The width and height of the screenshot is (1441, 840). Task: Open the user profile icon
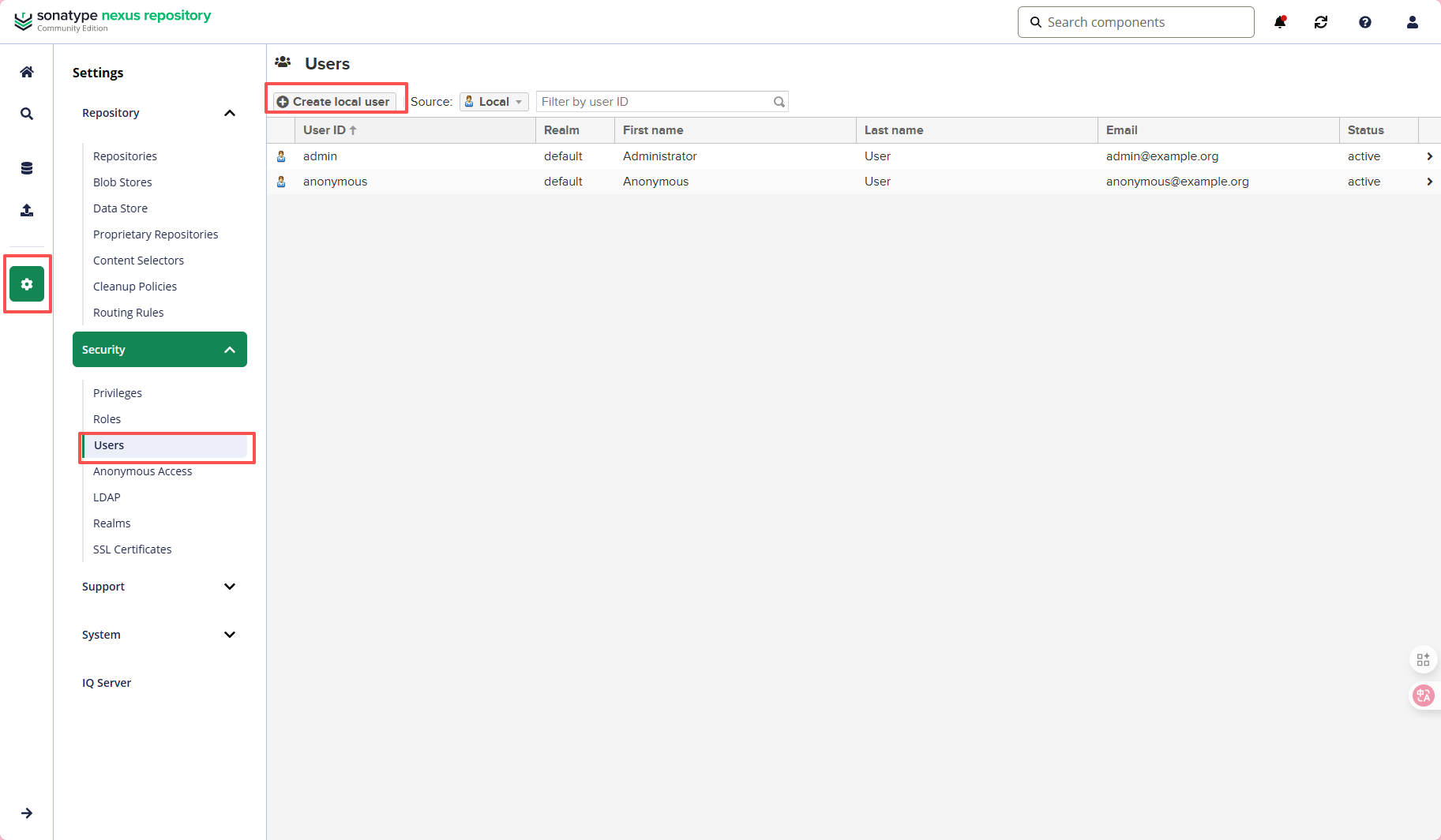click(x=1413, y=22)
